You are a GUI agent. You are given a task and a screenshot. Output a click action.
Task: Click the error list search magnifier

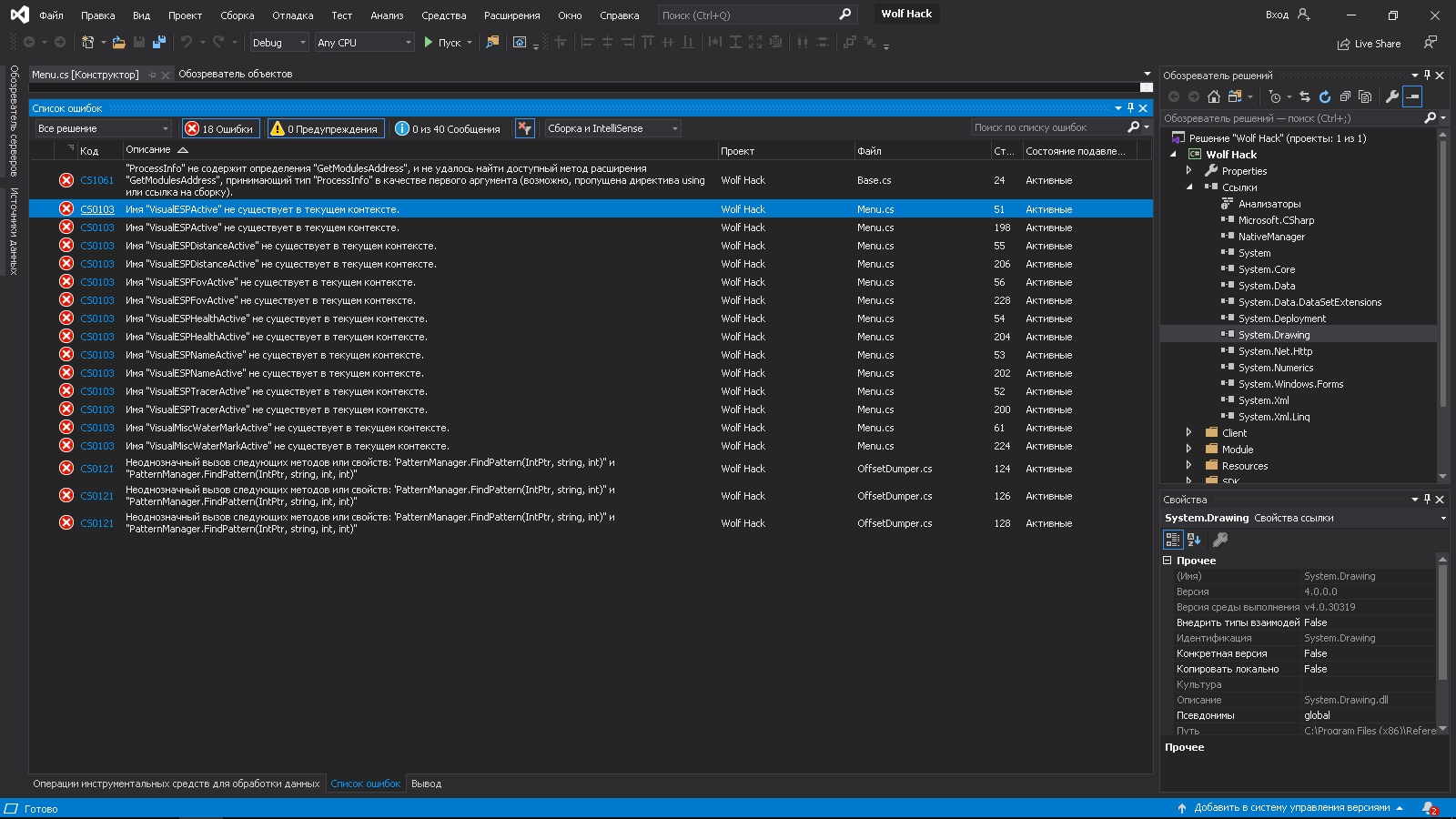click(x=1133, y=127)
